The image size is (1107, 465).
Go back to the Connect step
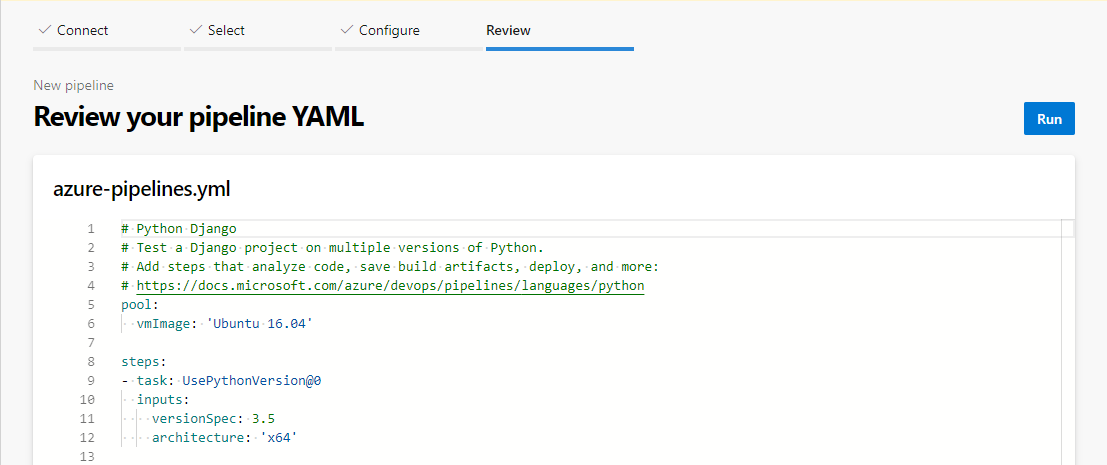click(82, 30)
